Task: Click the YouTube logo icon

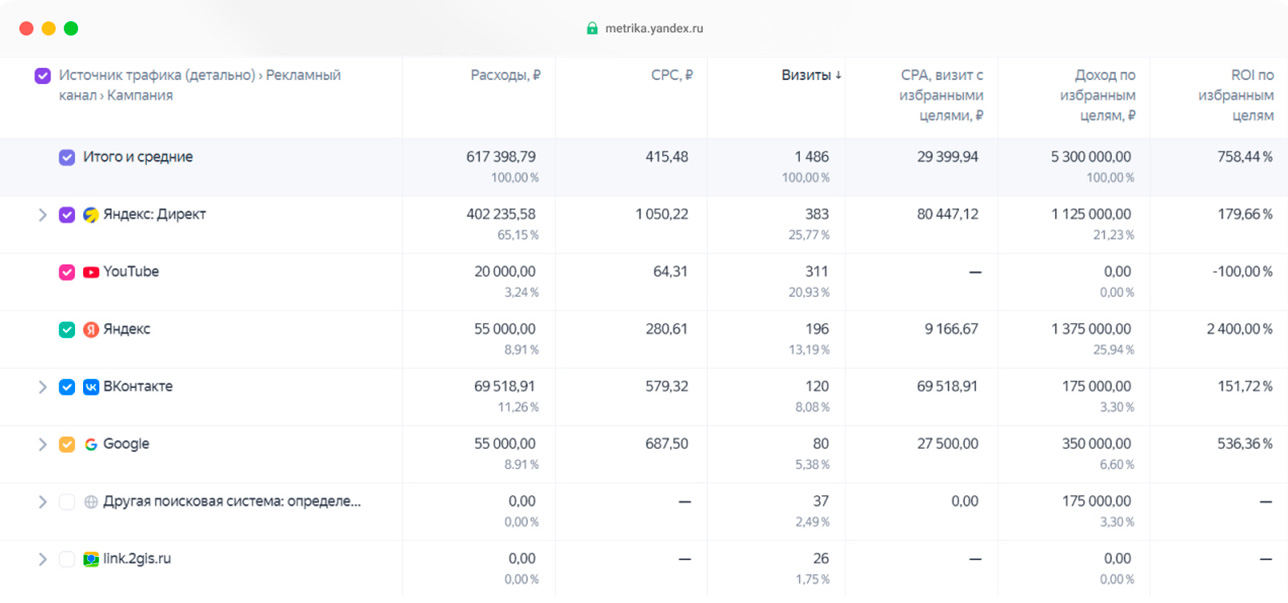Action: point(91,272)
